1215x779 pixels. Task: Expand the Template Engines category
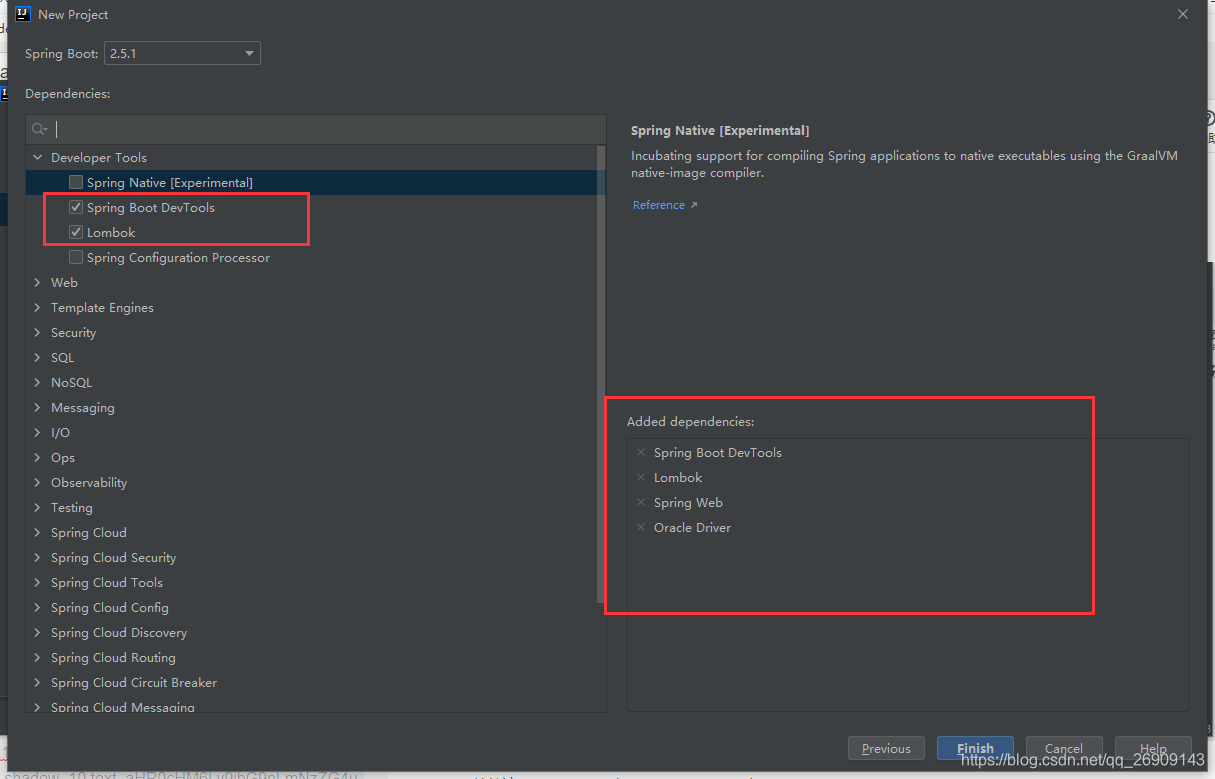[x=38, y=307]
